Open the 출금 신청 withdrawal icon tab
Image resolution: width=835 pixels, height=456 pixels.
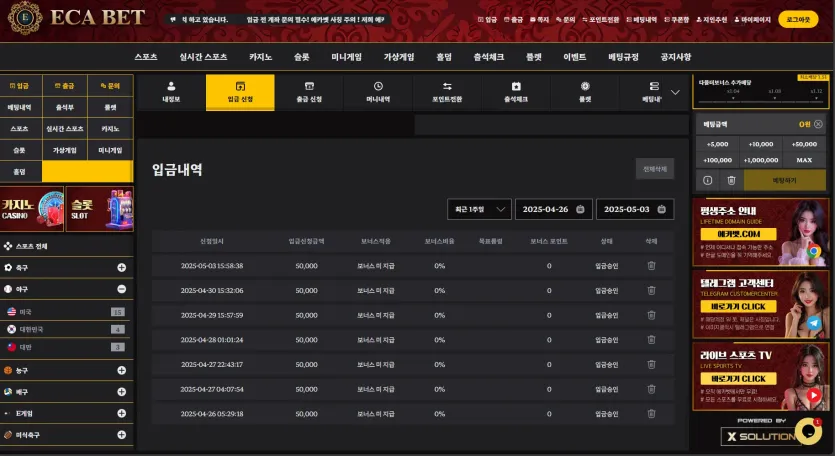pyautogui.click(x=309, y=92)
